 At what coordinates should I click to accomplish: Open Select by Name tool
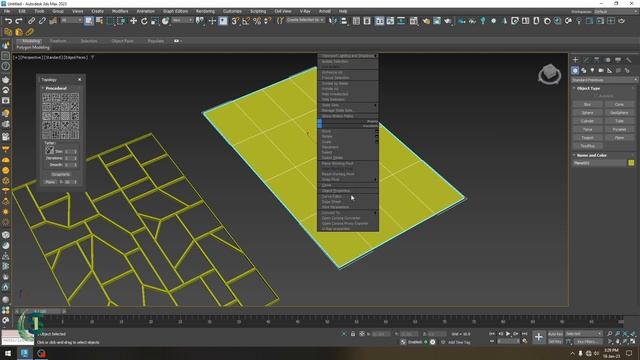[99, 21]
